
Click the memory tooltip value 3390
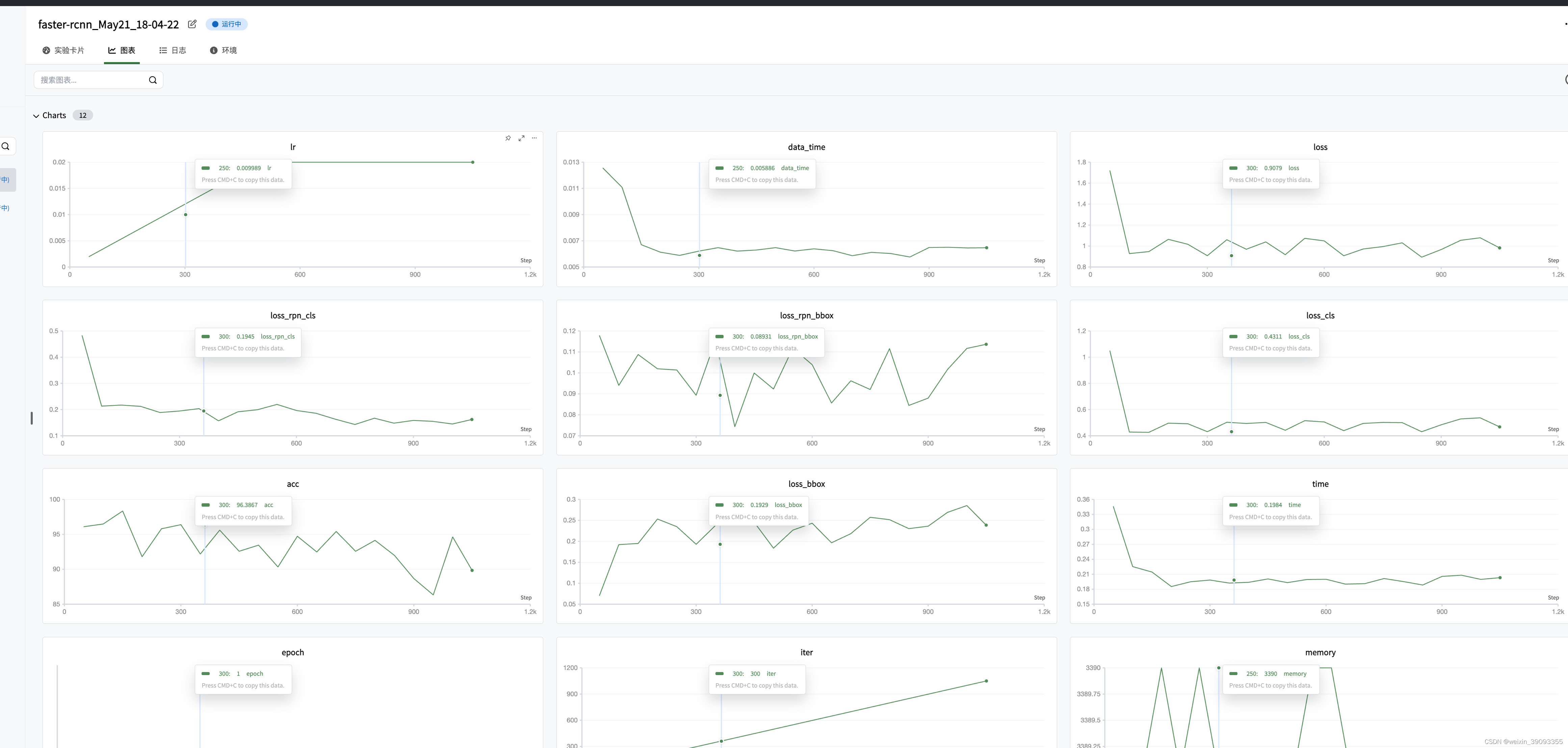[1270, 674]
